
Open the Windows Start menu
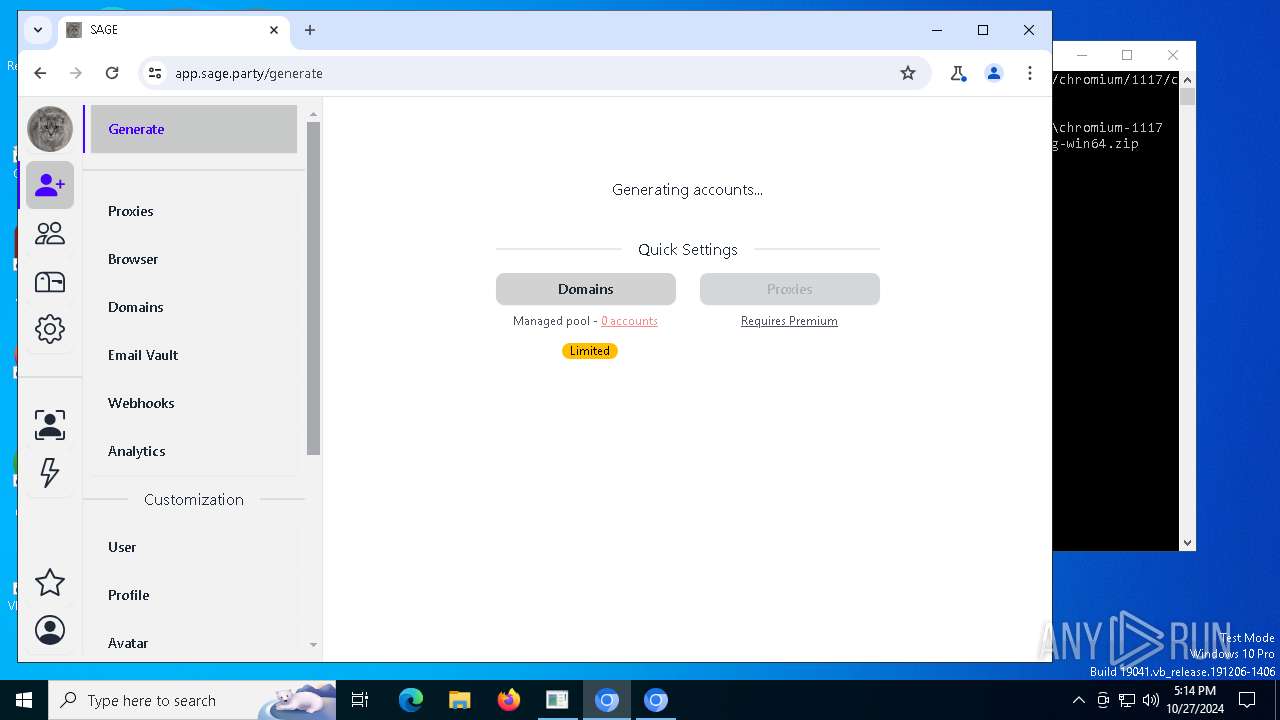[x=24, y=700]
